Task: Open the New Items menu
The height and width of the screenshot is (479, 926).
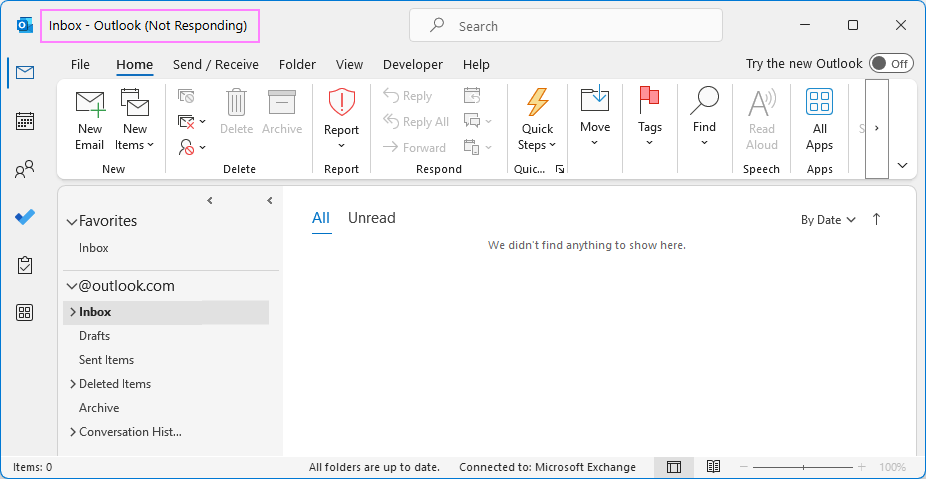Action: (x=135, y=120)
